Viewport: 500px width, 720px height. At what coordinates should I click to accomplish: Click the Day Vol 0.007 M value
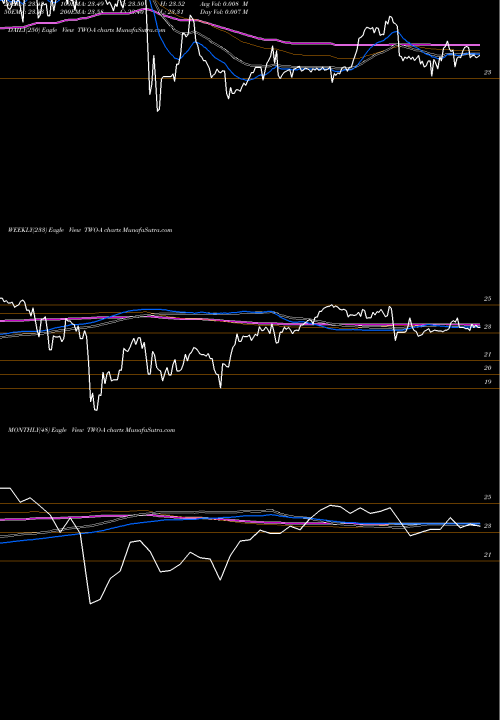224,12
